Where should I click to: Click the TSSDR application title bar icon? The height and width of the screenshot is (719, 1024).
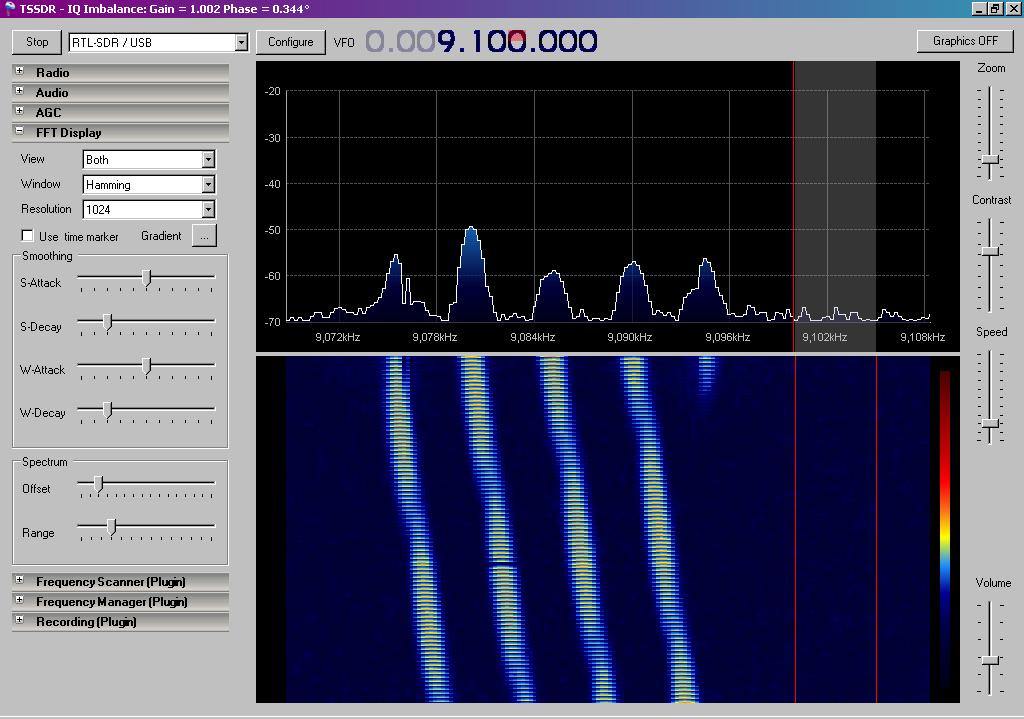click(9, 8)
